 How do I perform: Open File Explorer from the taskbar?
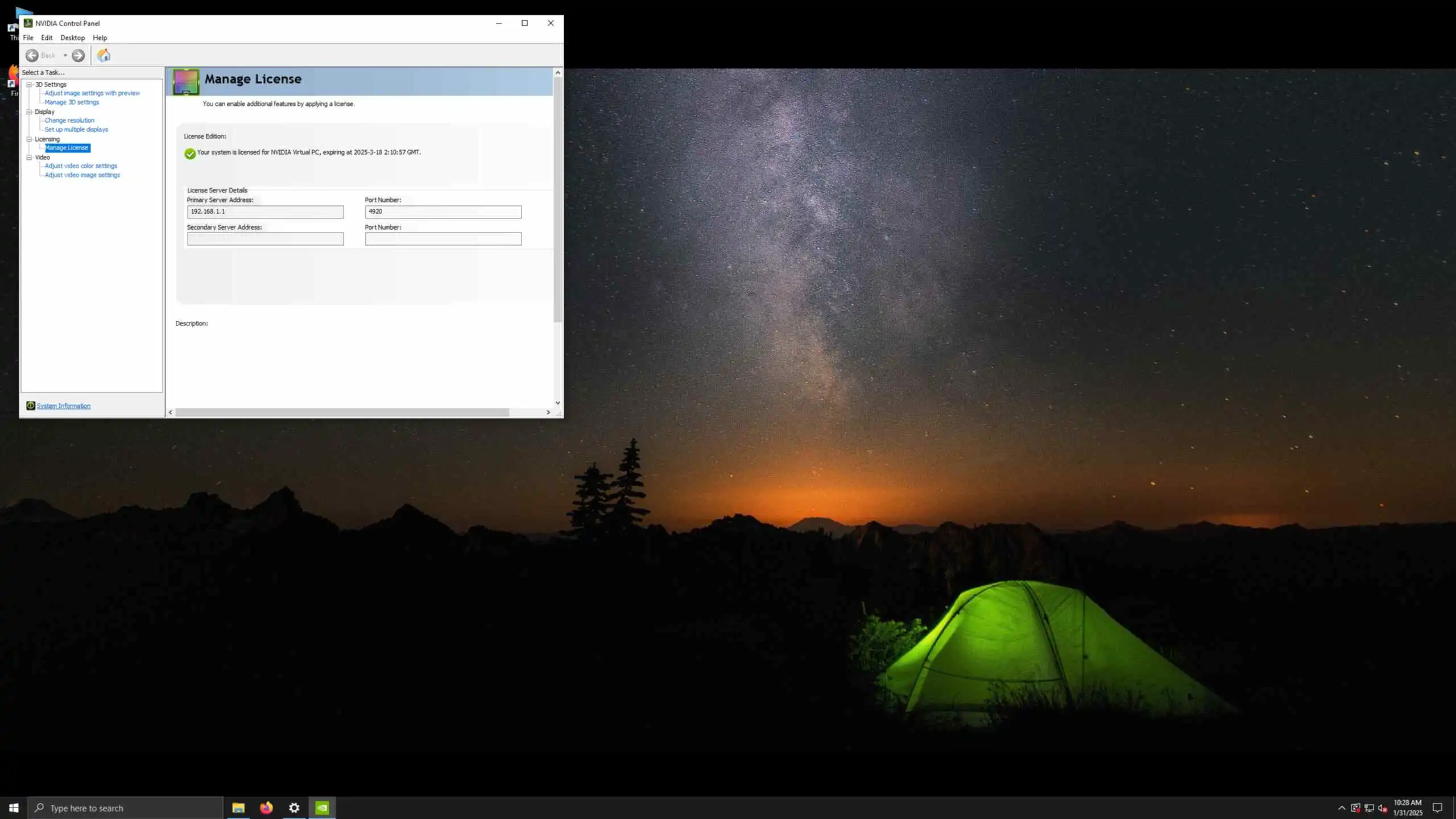pyautogui.click(x=238, y=808)
